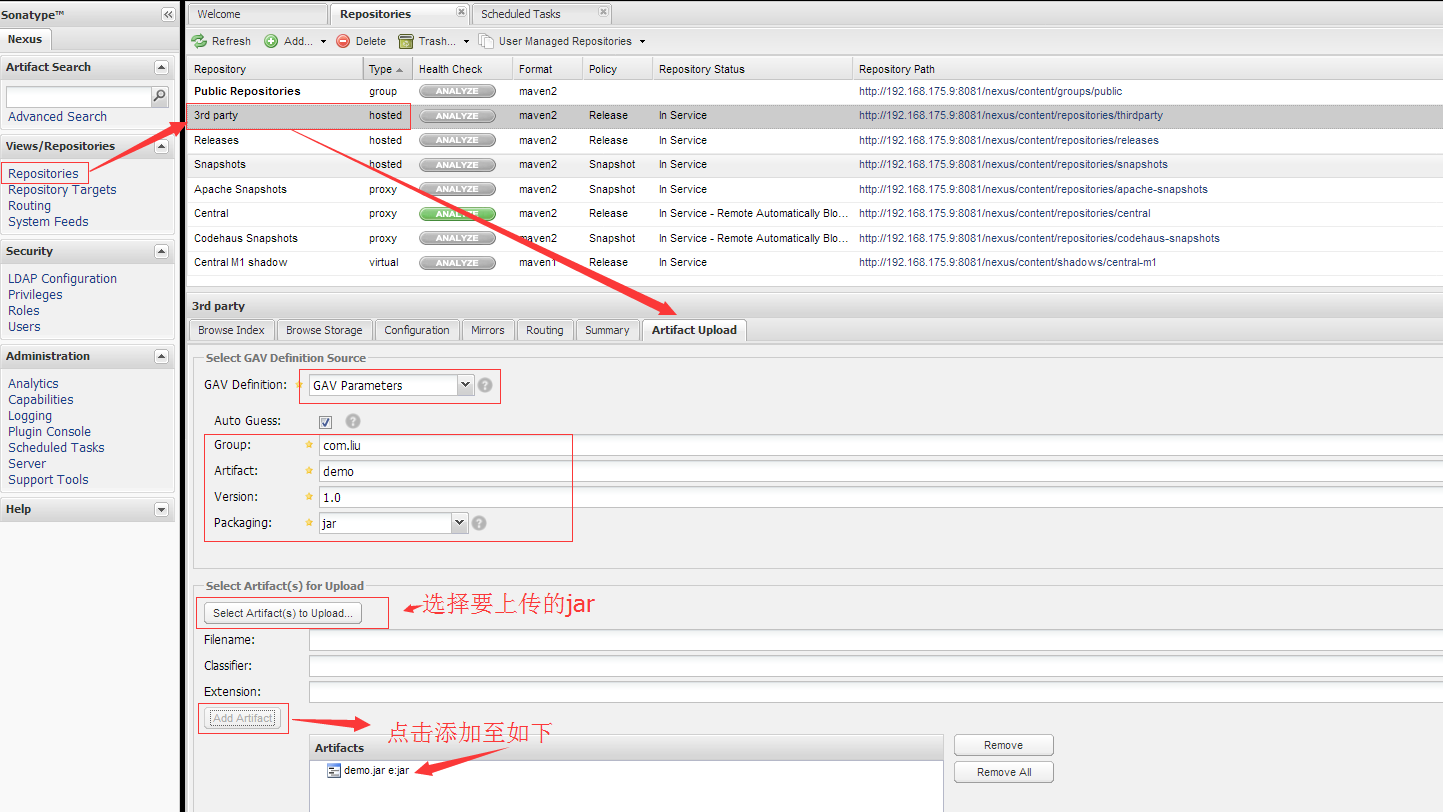Click the artifact search magnifier icon

[x=160, y=96]
